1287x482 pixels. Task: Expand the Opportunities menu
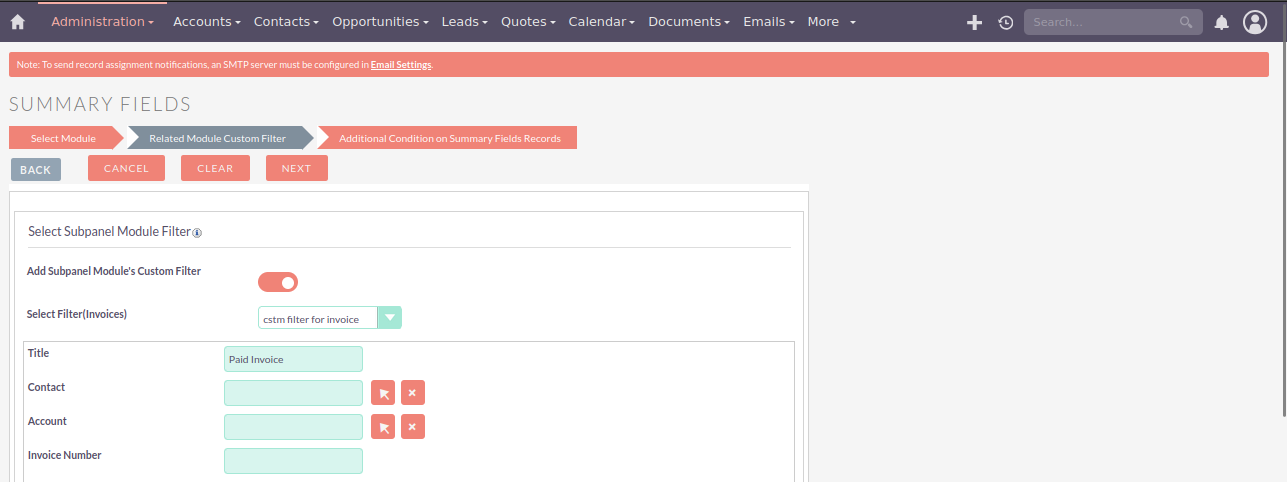(380, 22)
